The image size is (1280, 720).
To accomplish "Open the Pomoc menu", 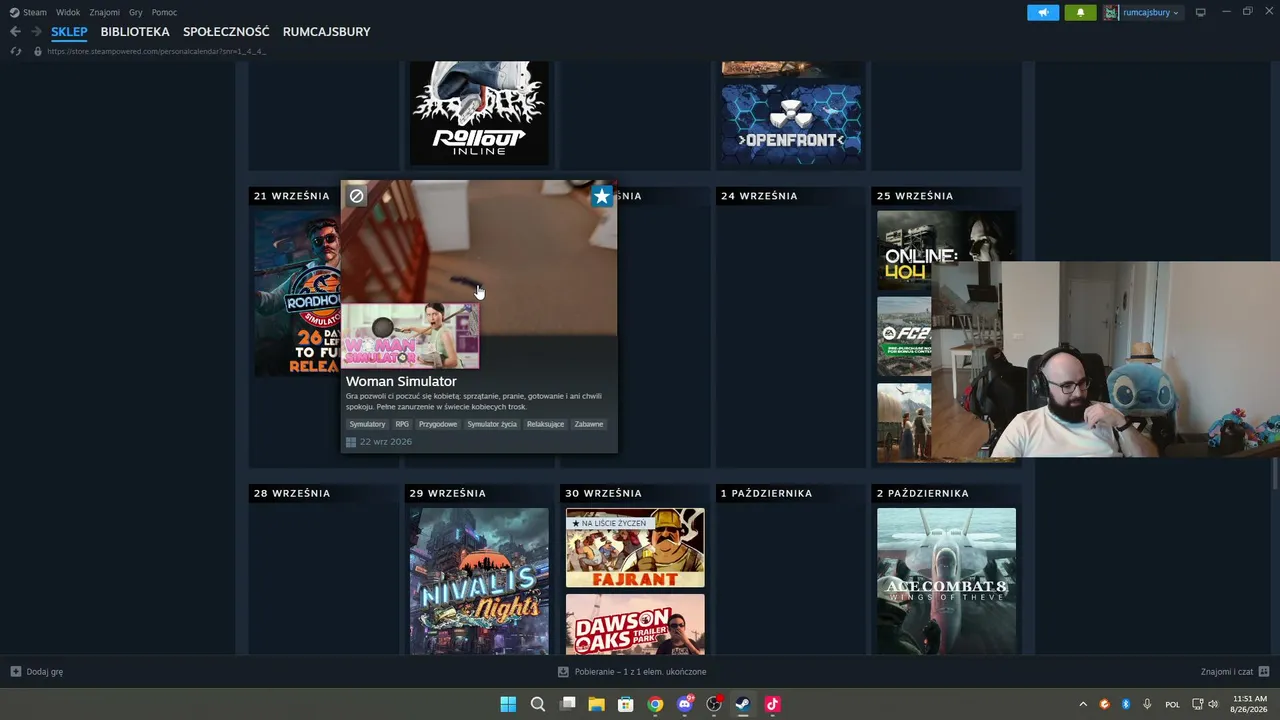I will 164,12.
